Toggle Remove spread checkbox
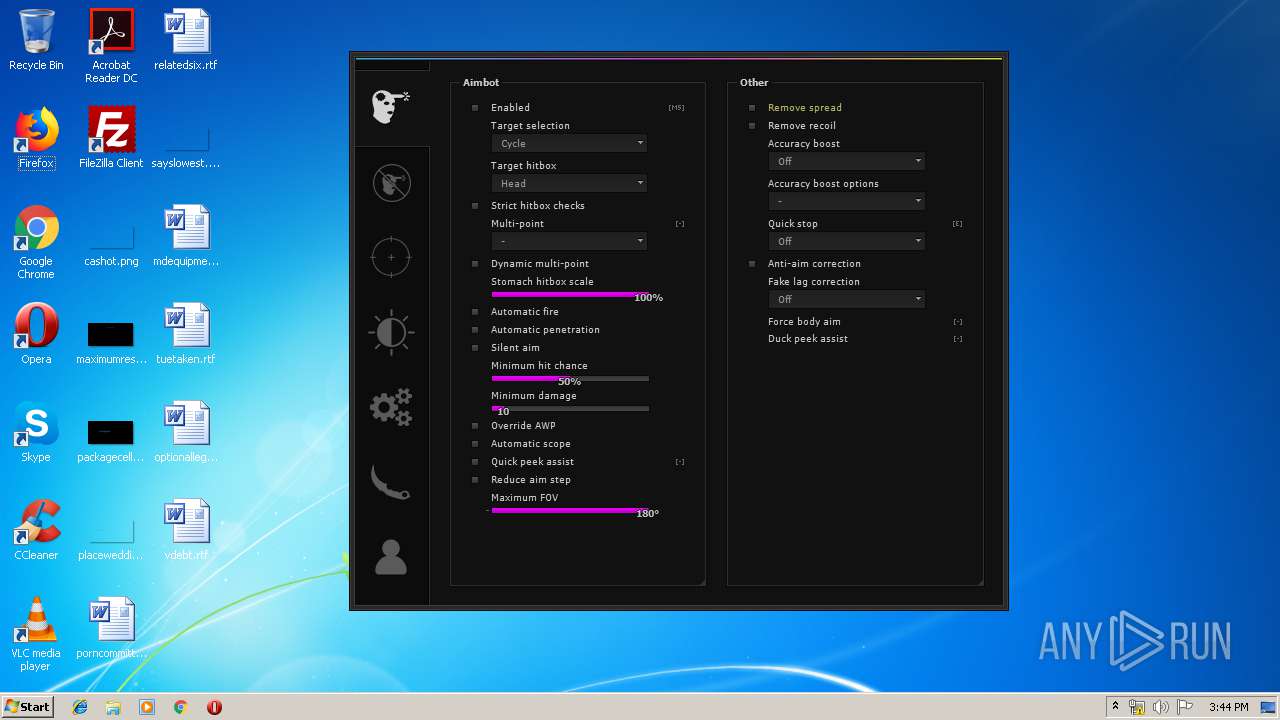The image size is (1280, 720). click(752, 107)
